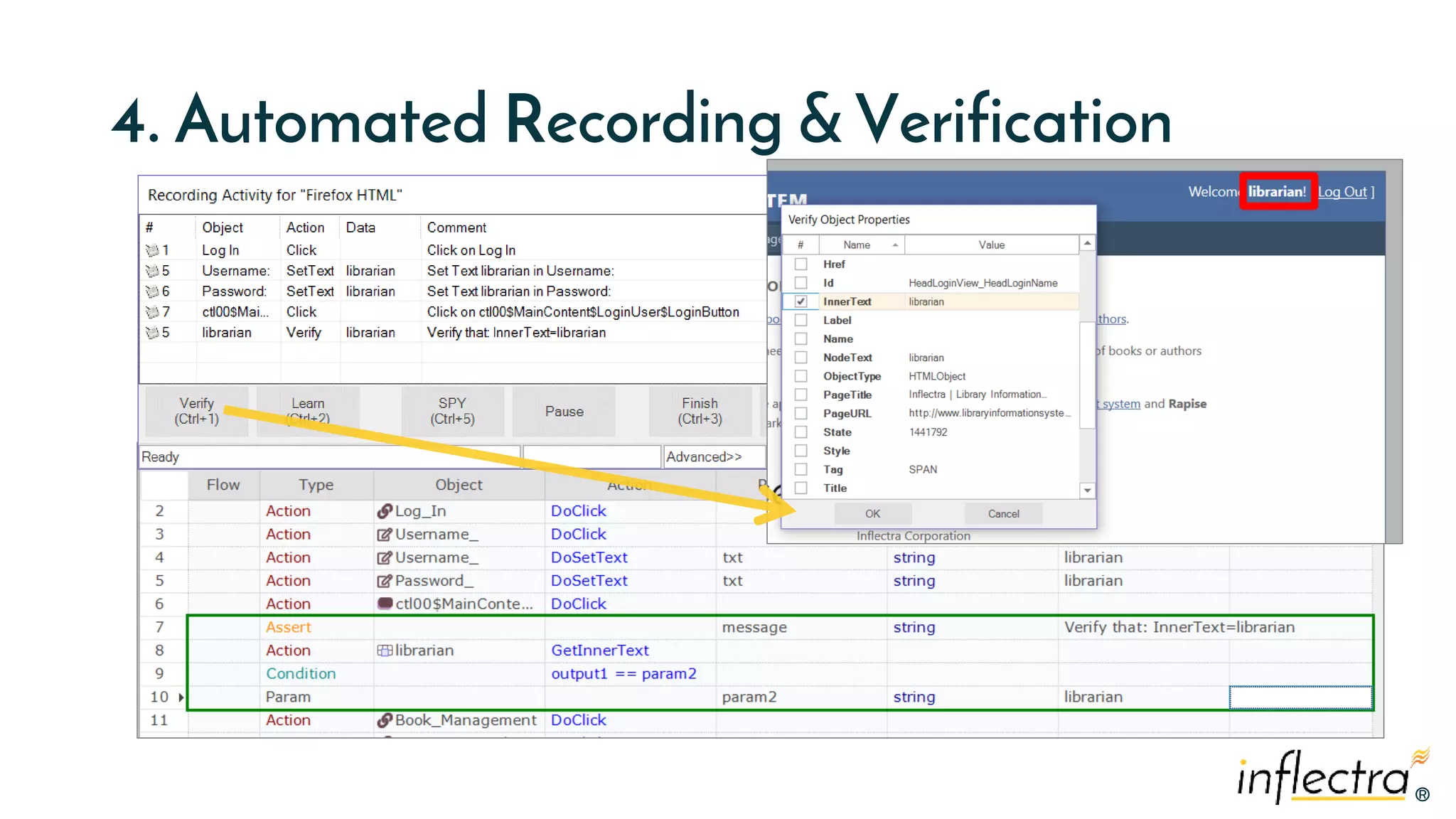Screen dimensions: 1456x819
Task: Check the Tag property checkbox
Action: [801, 469]
